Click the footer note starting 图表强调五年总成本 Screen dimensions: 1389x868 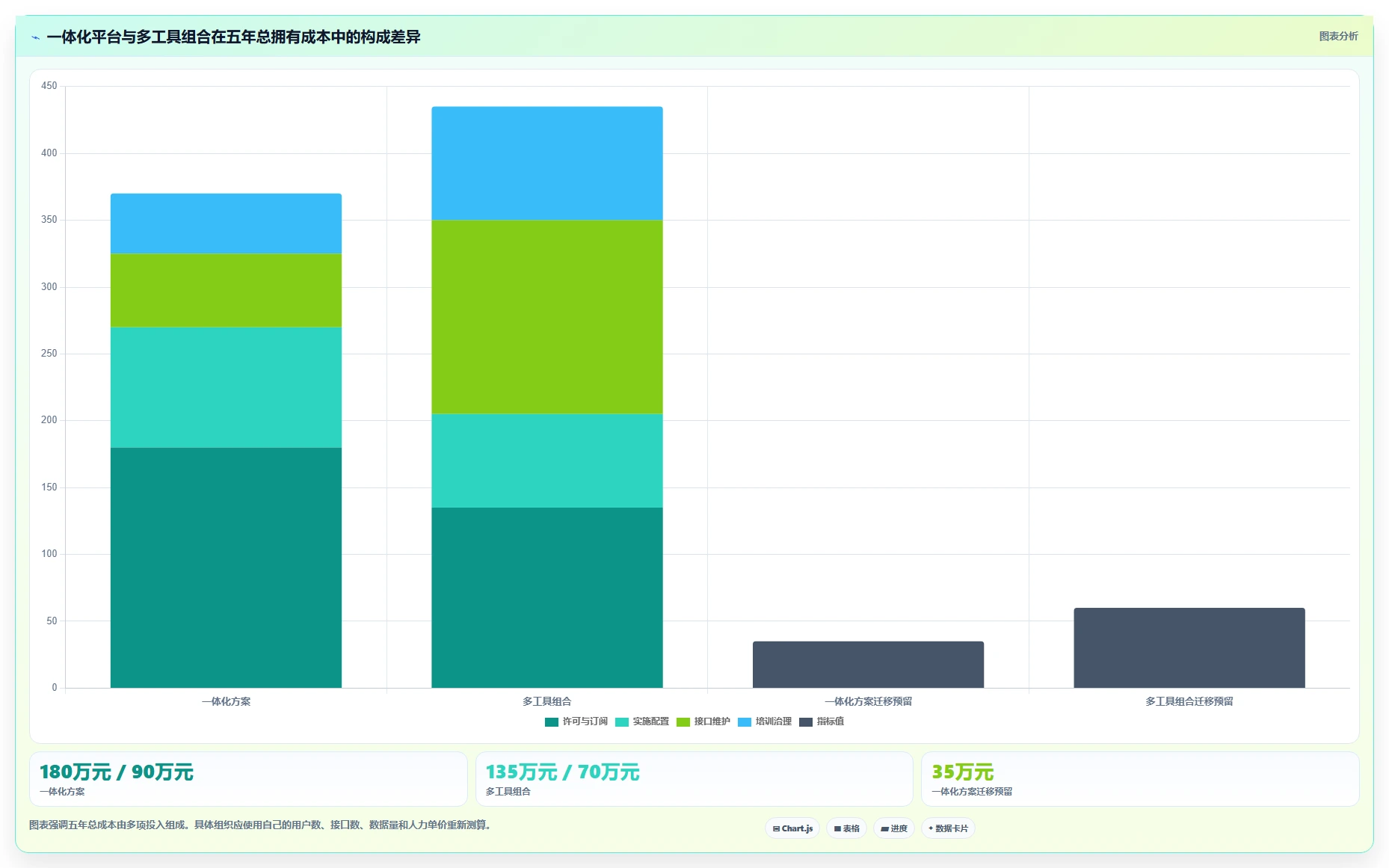pyautogui.click(x=262, y=825)
